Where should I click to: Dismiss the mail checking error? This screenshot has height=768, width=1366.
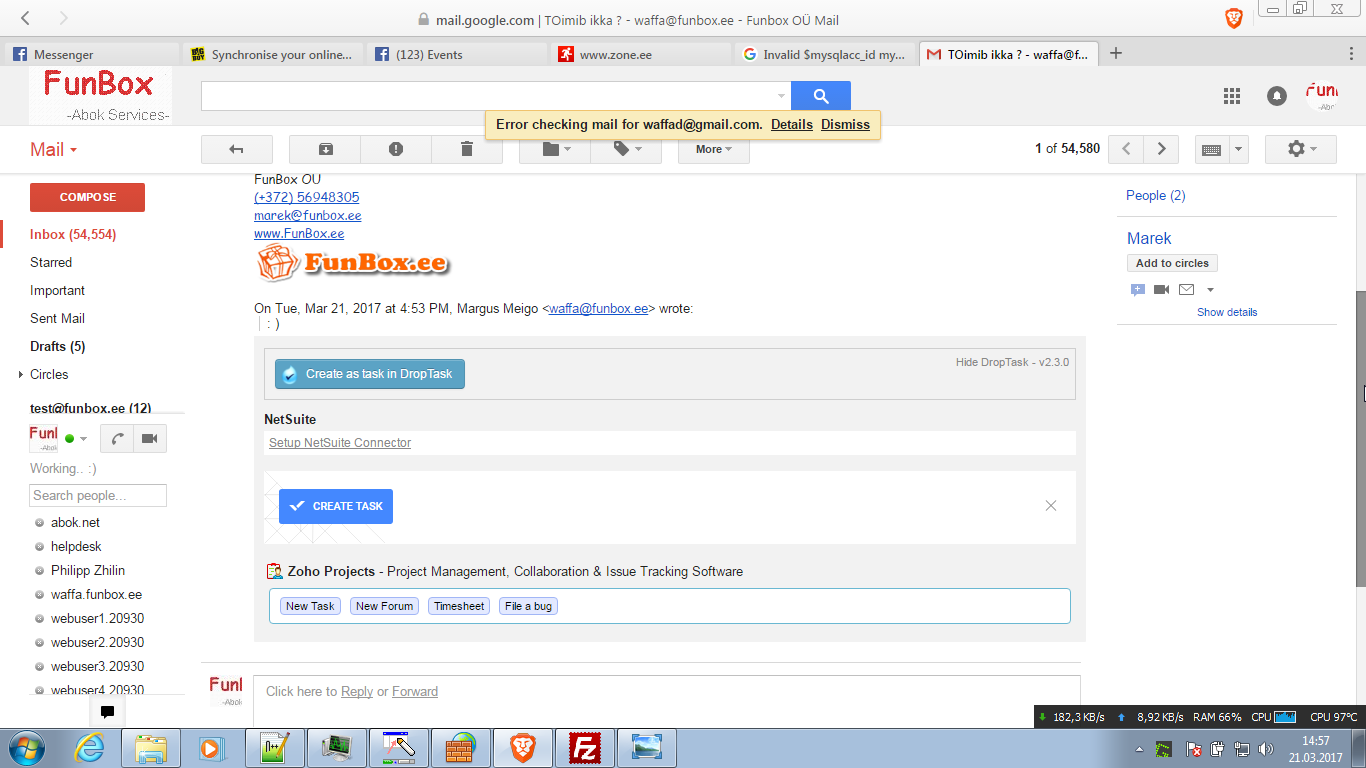click(x=846, y=125)
